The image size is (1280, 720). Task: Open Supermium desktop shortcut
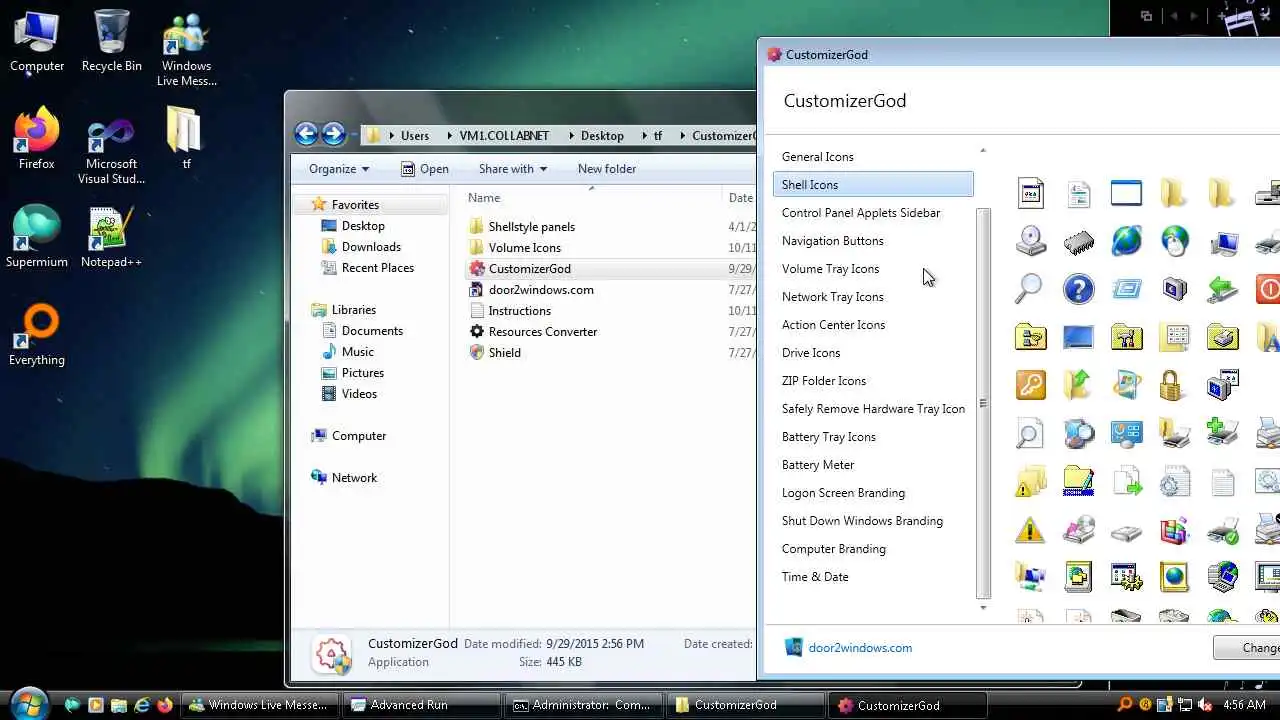point(37,237)
